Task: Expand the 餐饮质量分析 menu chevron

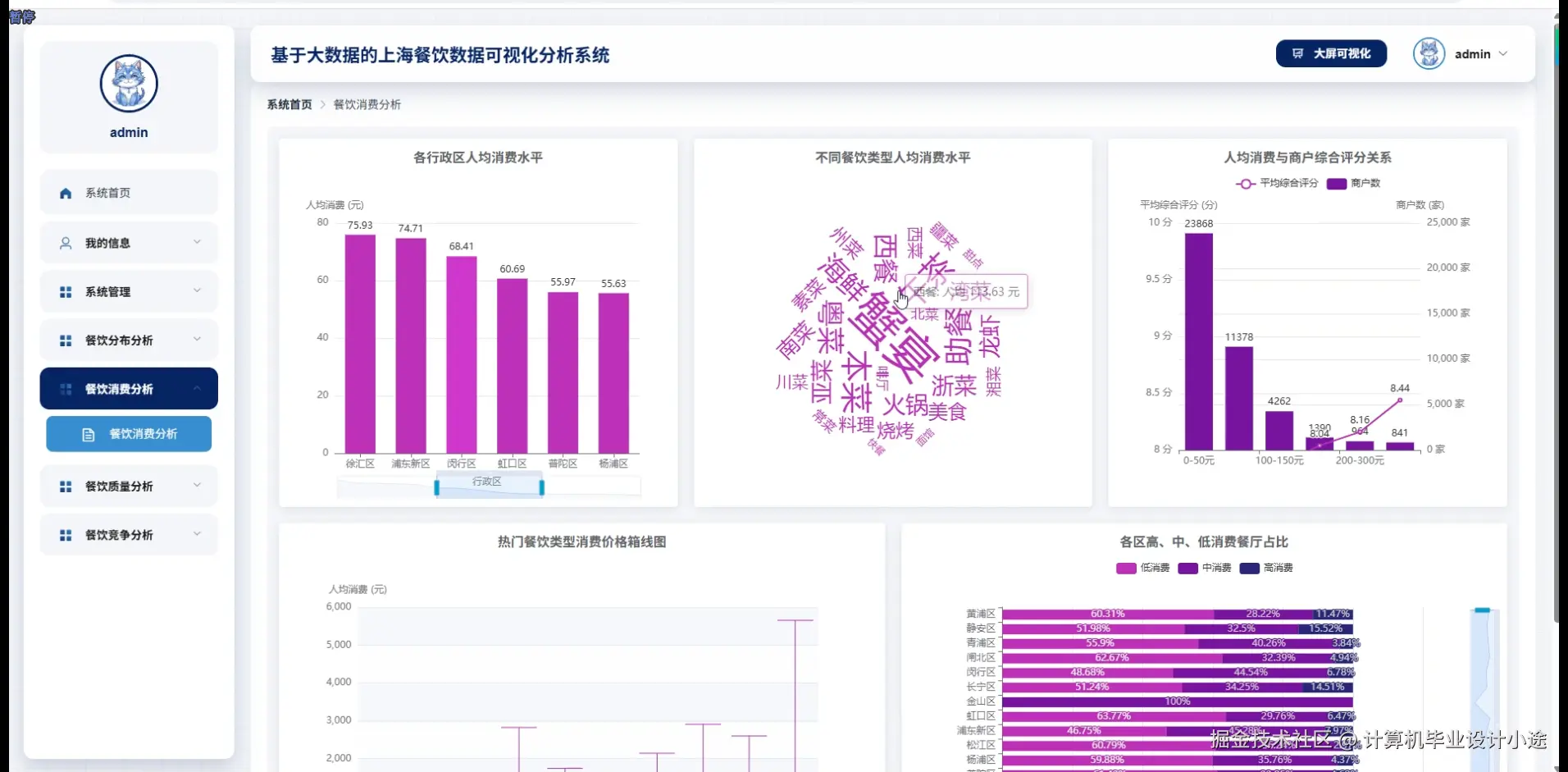Action: [197, 485]
